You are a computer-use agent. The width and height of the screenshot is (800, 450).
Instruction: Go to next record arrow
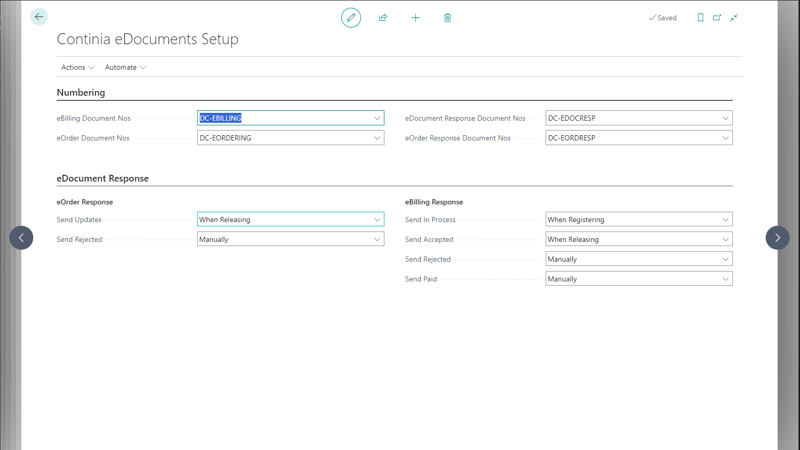click(x=777, y=238)
